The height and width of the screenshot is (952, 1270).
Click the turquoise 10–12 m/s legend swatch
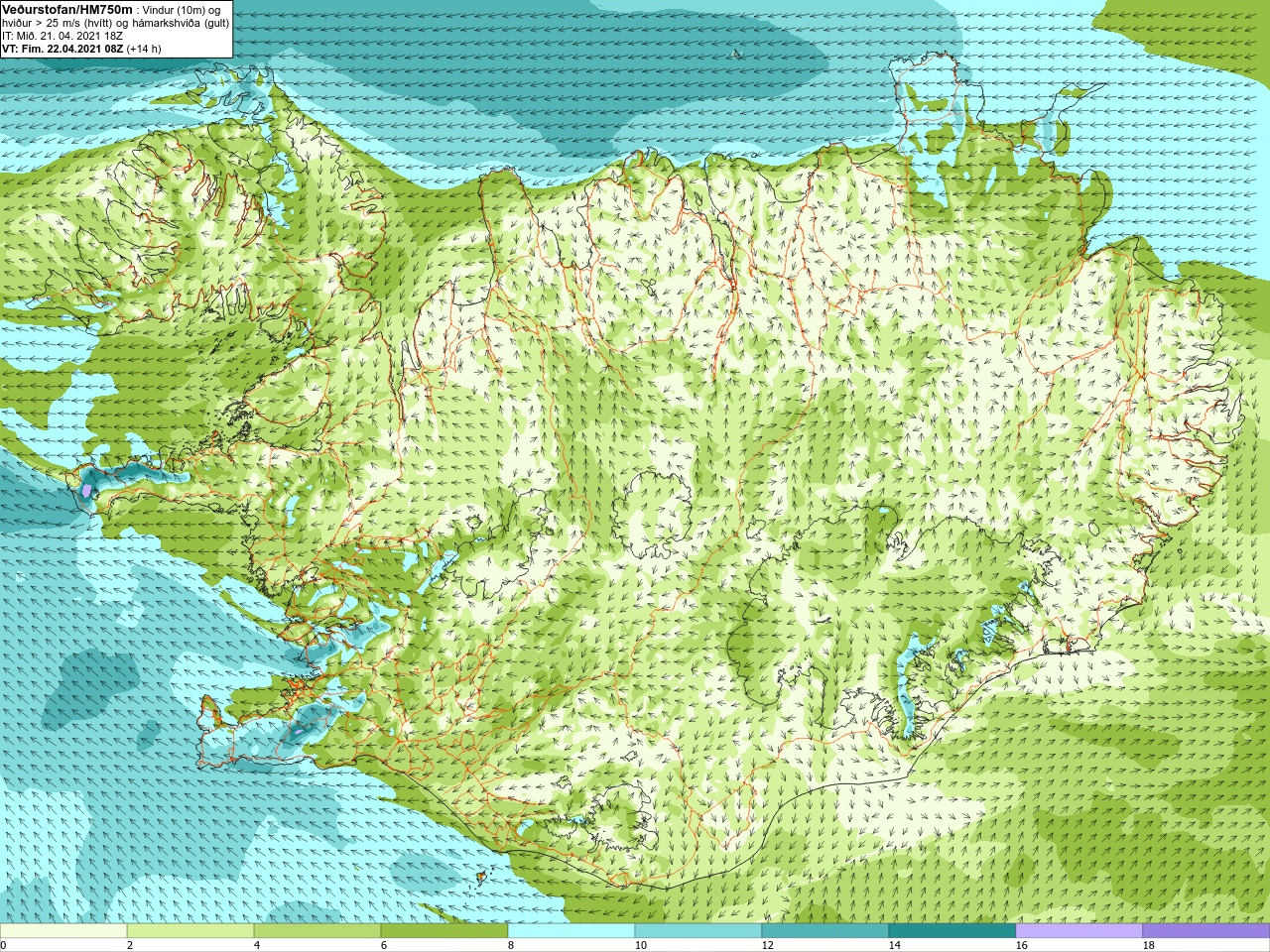tap(698, 931)
